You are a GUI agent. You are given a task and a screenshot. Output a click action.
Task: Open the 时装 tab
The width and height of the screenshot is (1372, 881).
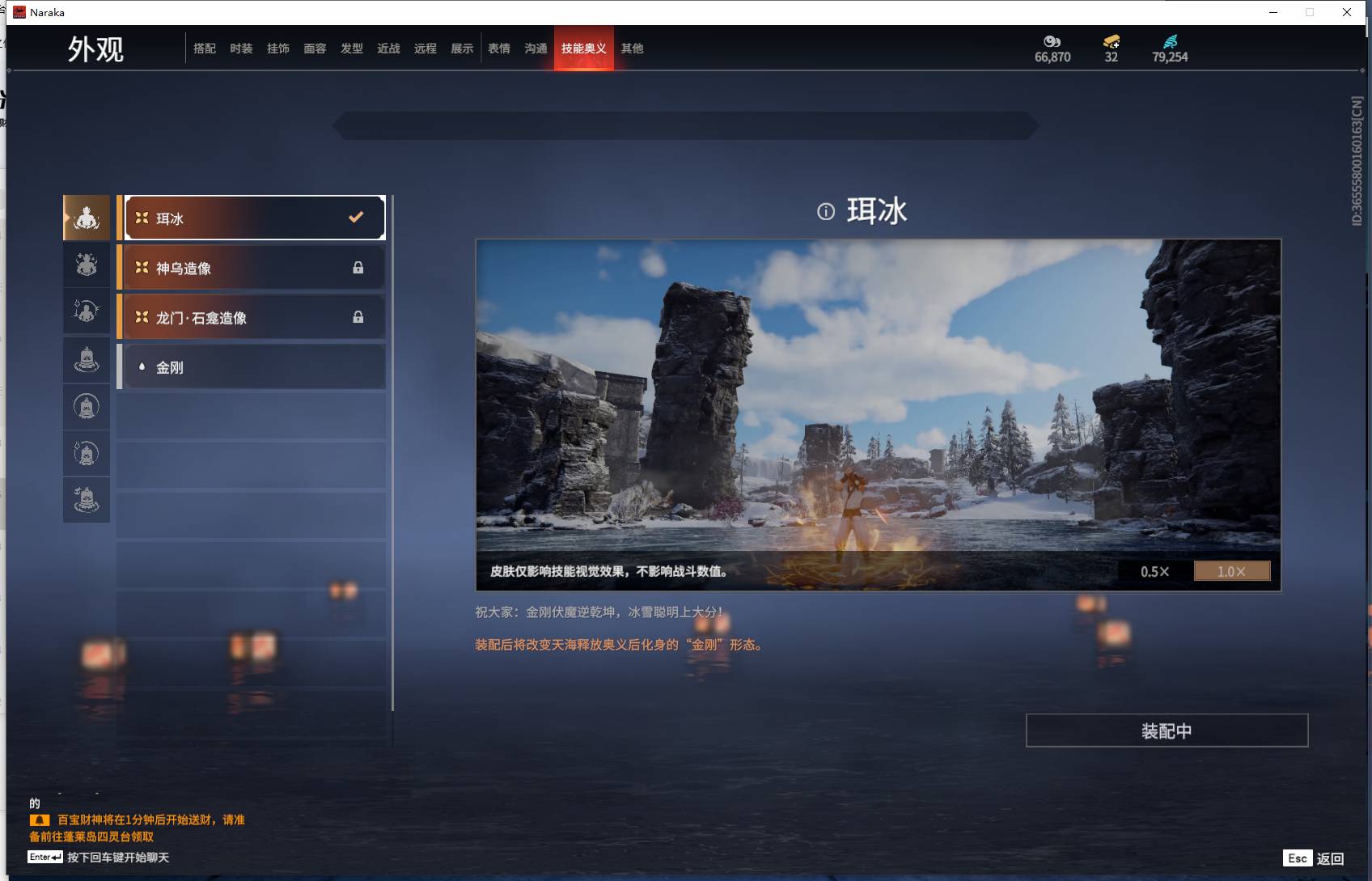coord(241,49)
